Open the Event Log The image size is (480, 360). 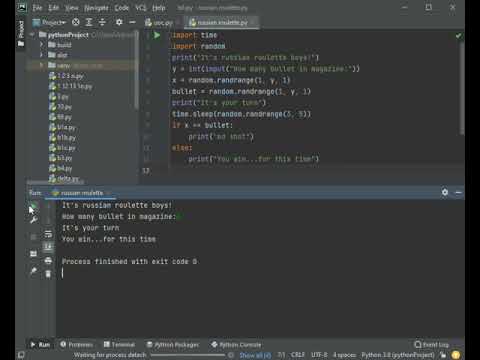click(x=432, y=345)
